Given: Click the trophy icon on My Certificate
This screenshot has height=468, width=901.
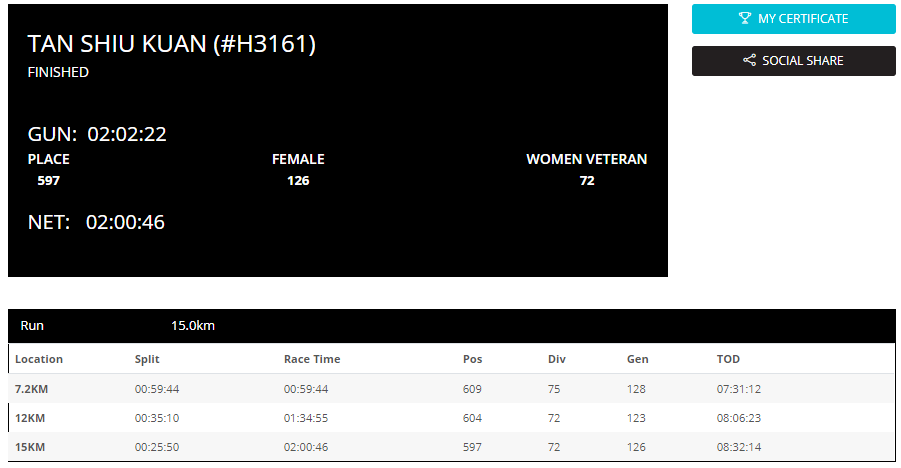Looking at the screenshot, I should (x=745, y=18).
